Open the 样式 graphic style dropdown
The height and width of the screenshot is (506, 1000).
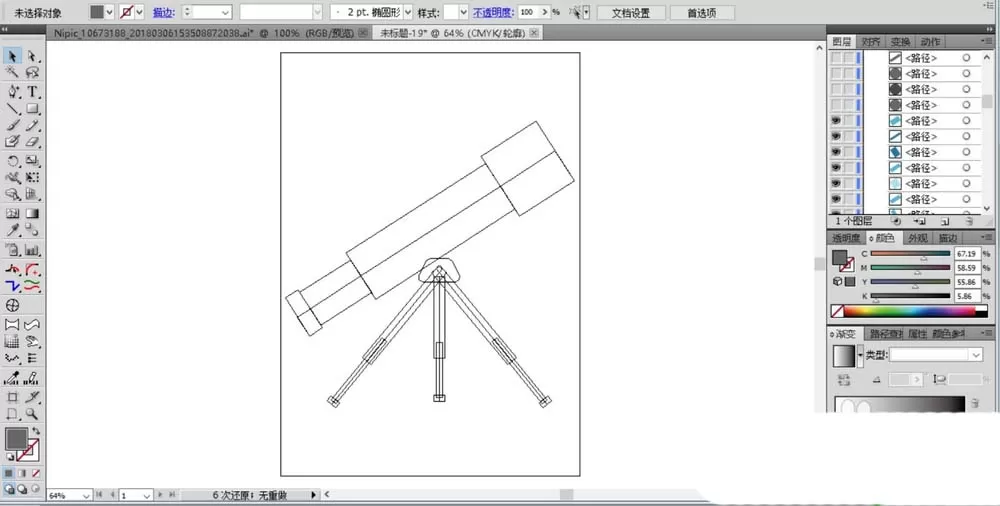(463, 12)
